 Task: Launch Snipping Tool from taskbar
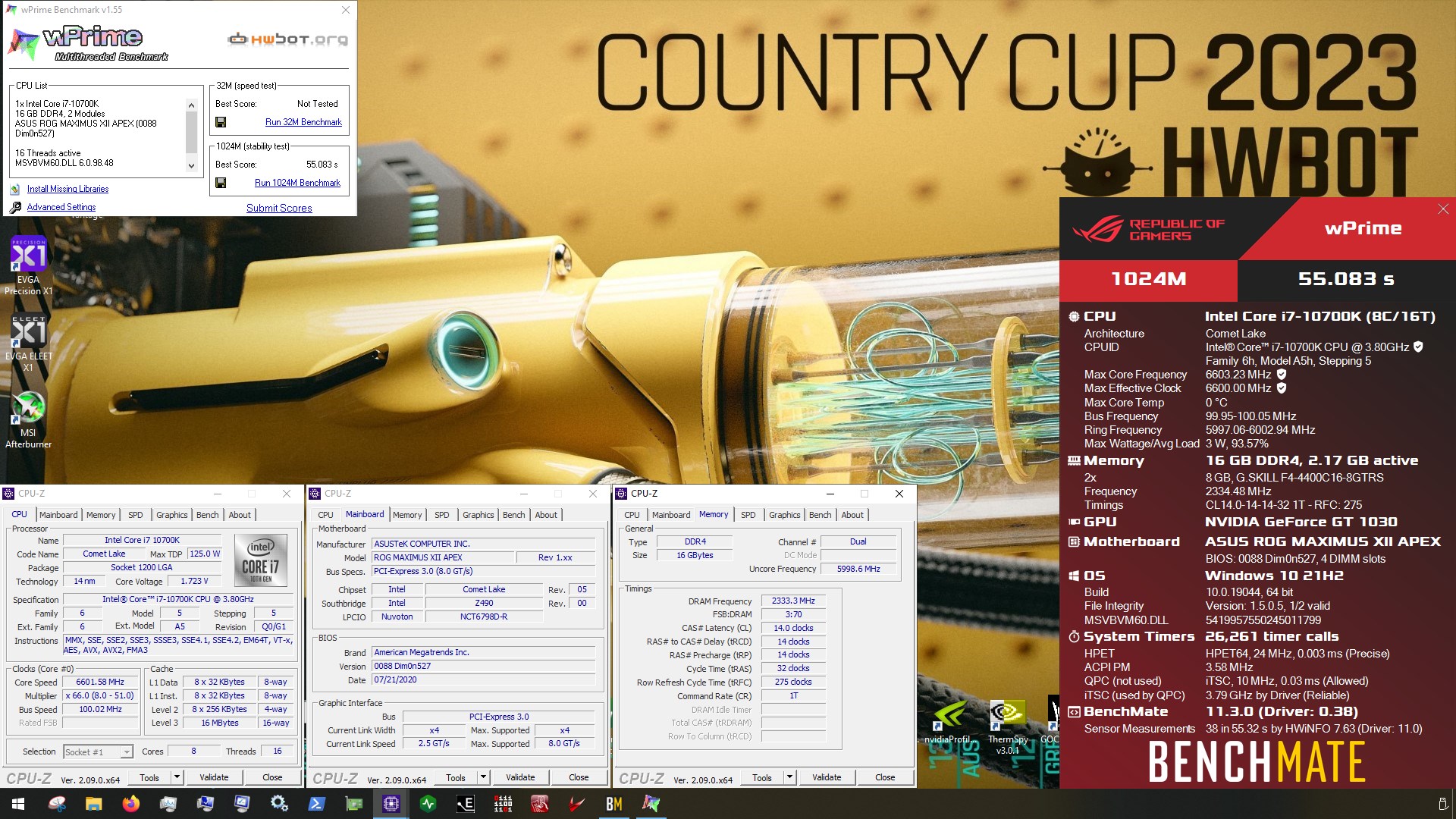[56, 804]
